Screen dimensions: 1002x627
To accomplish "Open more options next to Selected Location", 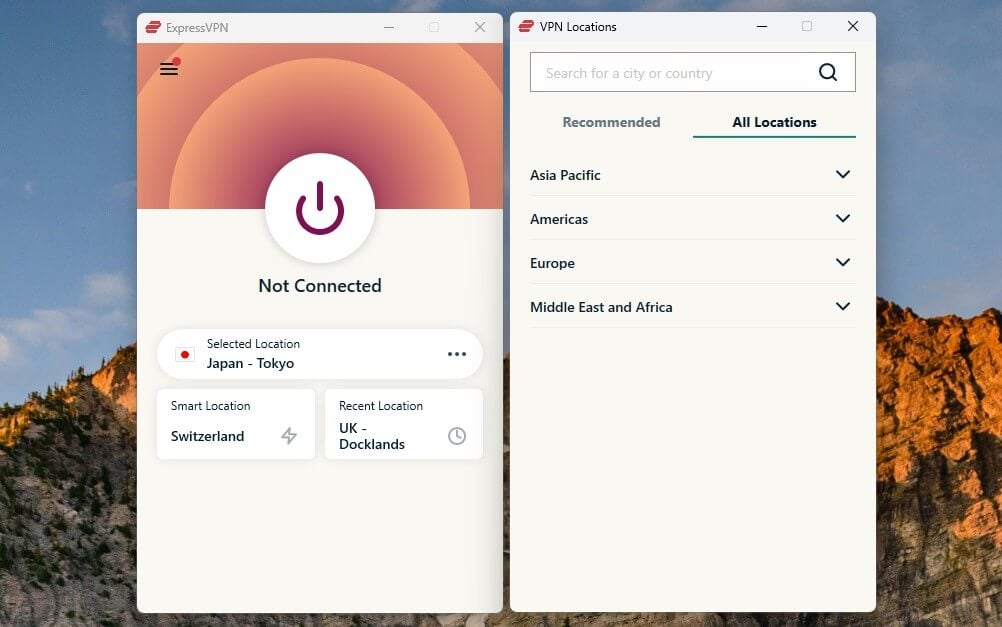I will pyautogui.click(x=457, y=354).
